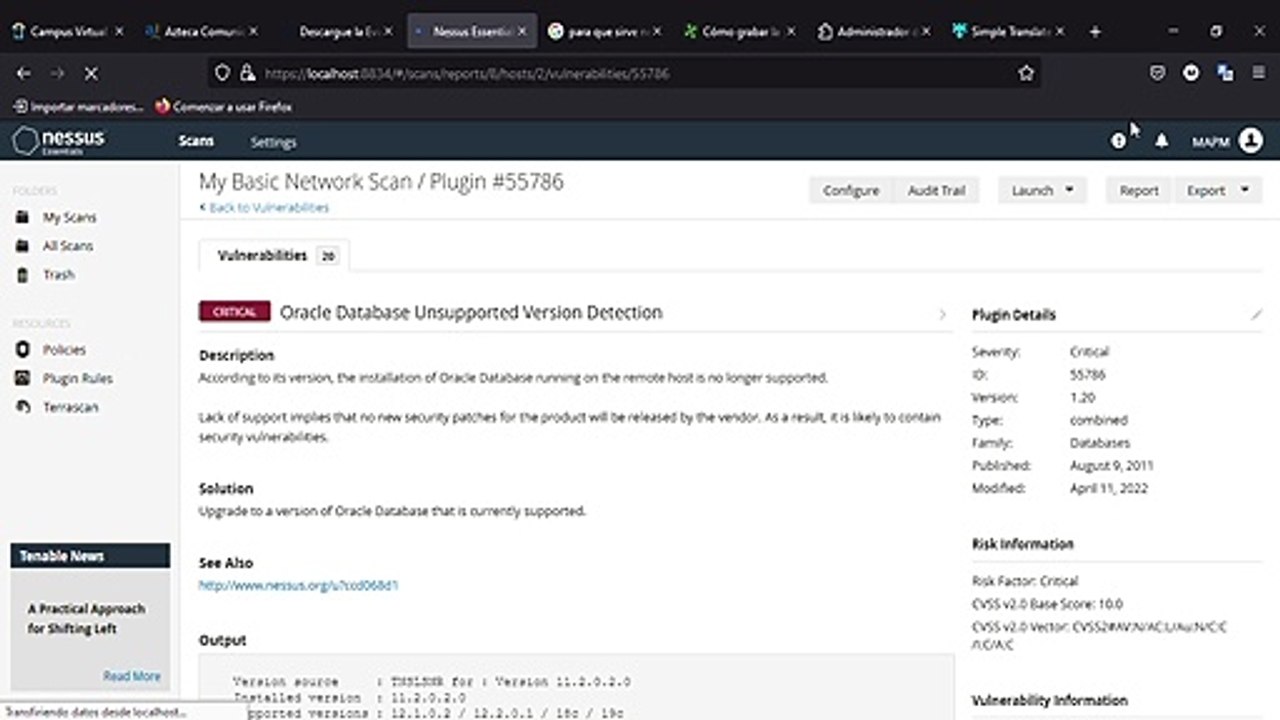Bookmark this page with star icon
1280x720 pixels.
pos(1026,73)
